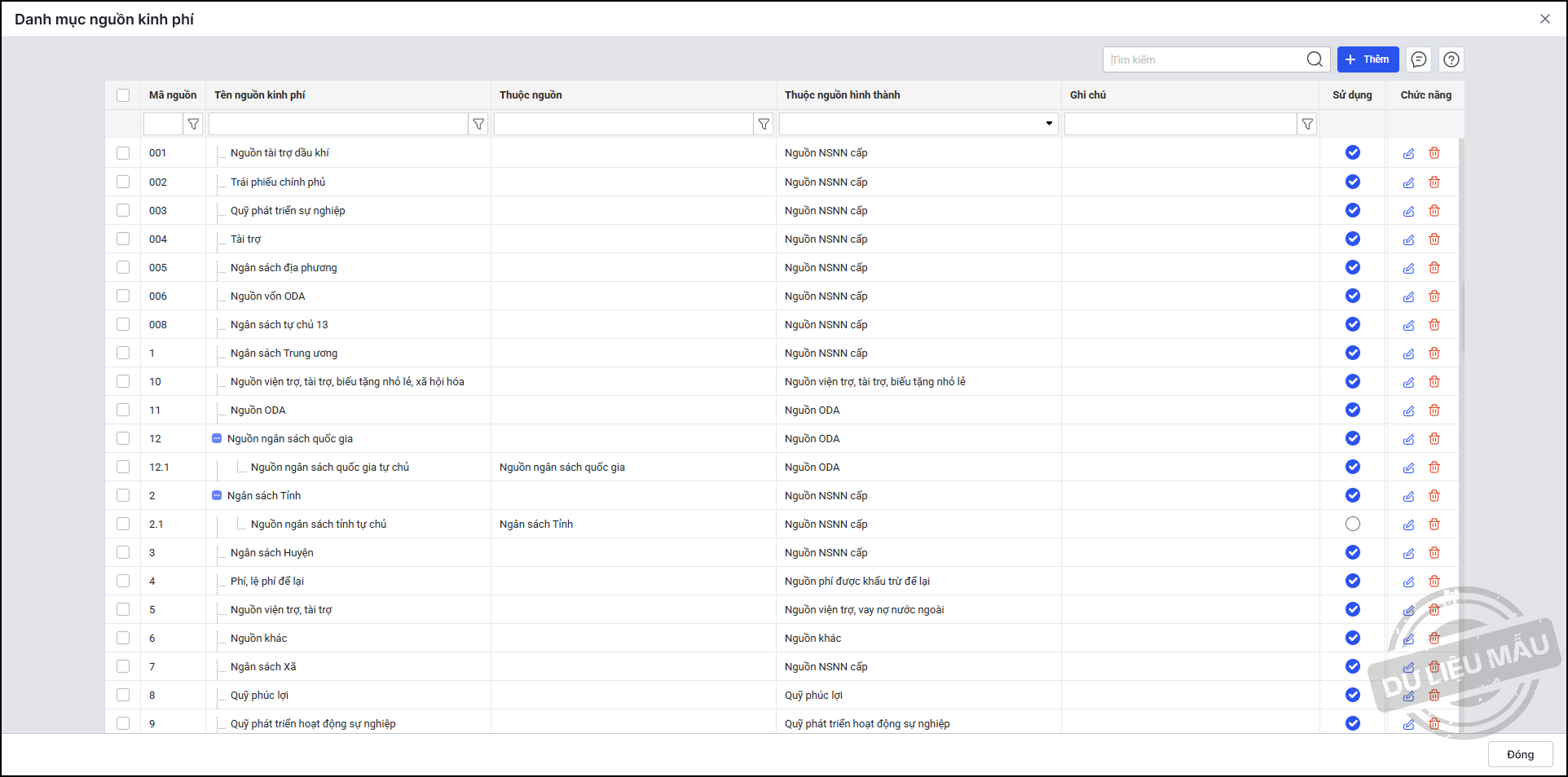
Task: Open Thuộc nguồn hình thành filter dropdown
Action: point(1048,124)
